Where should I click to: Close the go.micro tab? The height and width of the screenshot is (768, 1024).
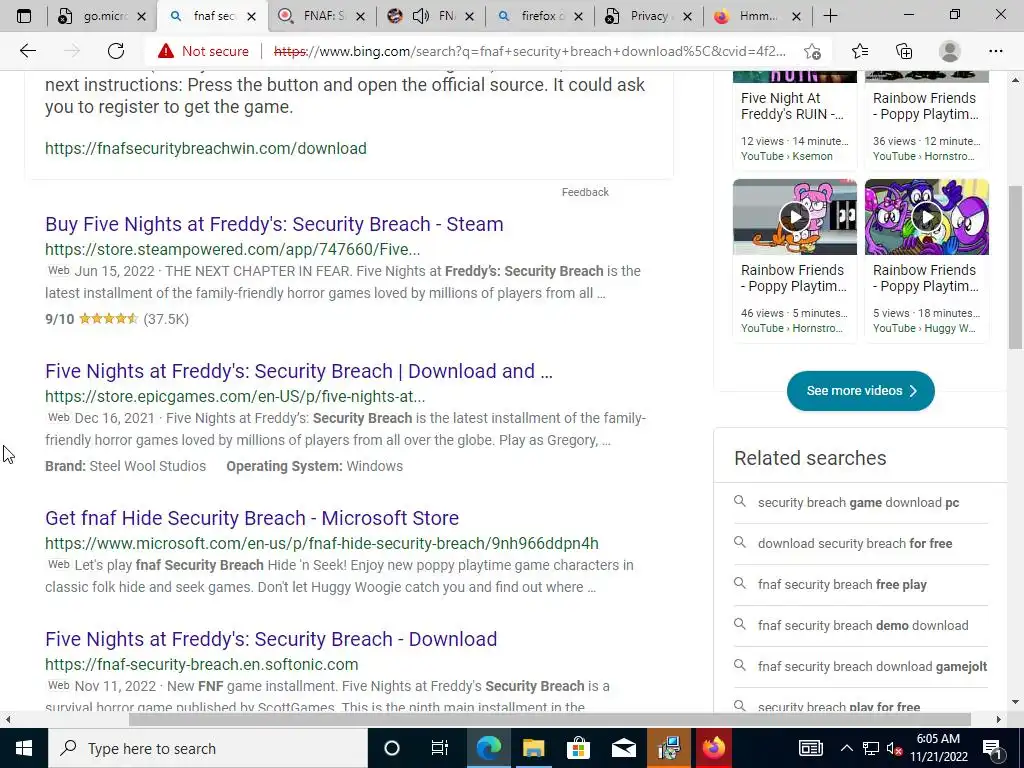[x=141, y=17]
